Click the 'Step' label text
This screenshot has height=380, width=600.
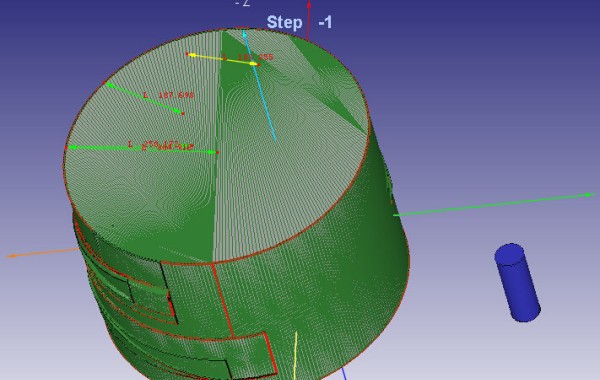[x=284, y=22]
